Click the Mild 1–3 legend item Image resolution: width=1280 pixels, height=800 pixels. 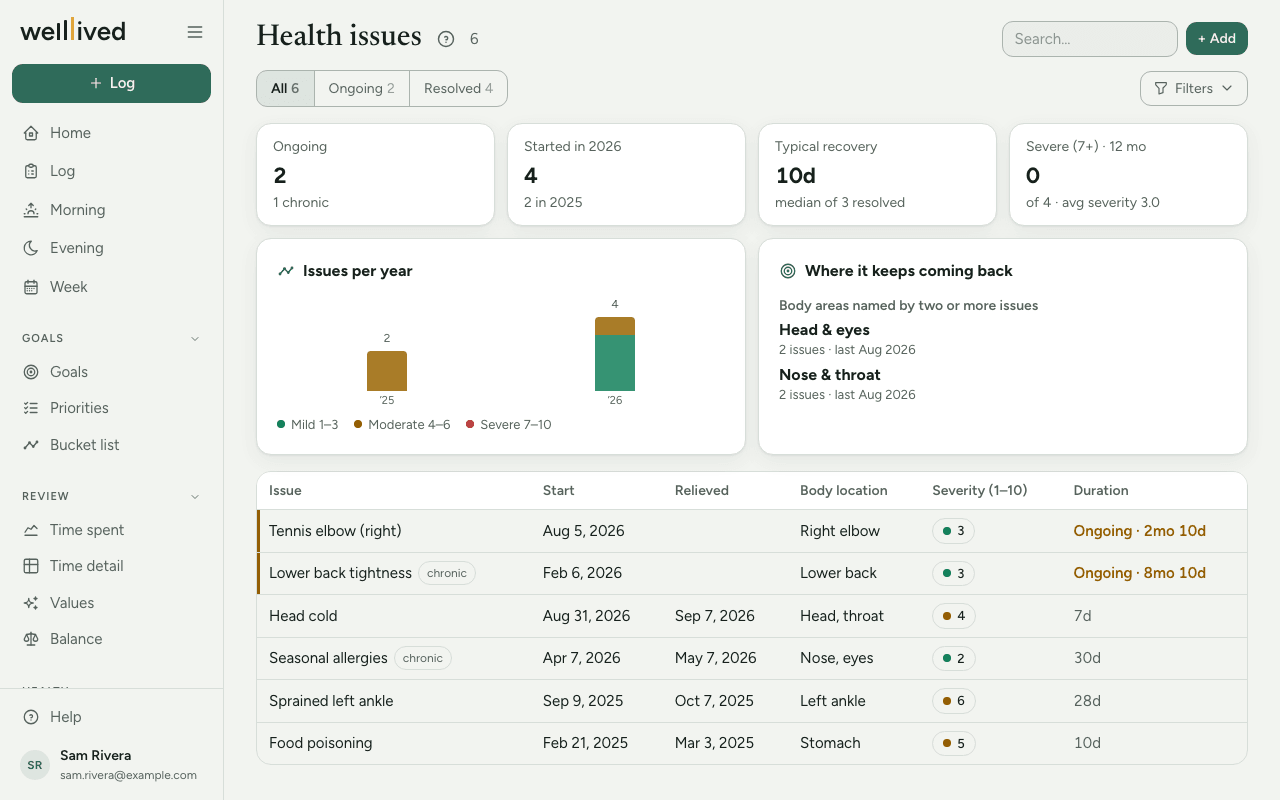pyautogui.click(x=307, y=425)
